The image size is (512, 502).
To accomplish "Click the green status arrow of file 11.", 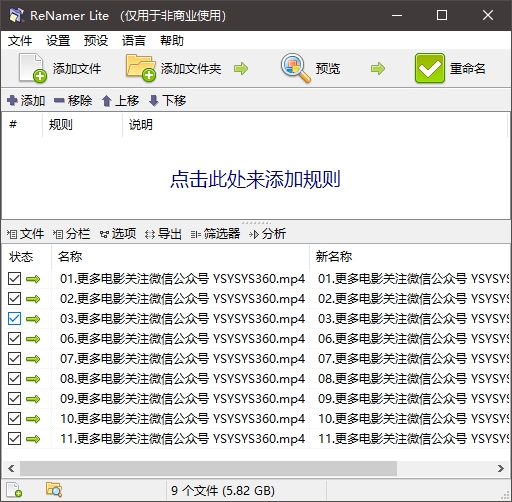I will pyautogui.click(x=33, y=439).
